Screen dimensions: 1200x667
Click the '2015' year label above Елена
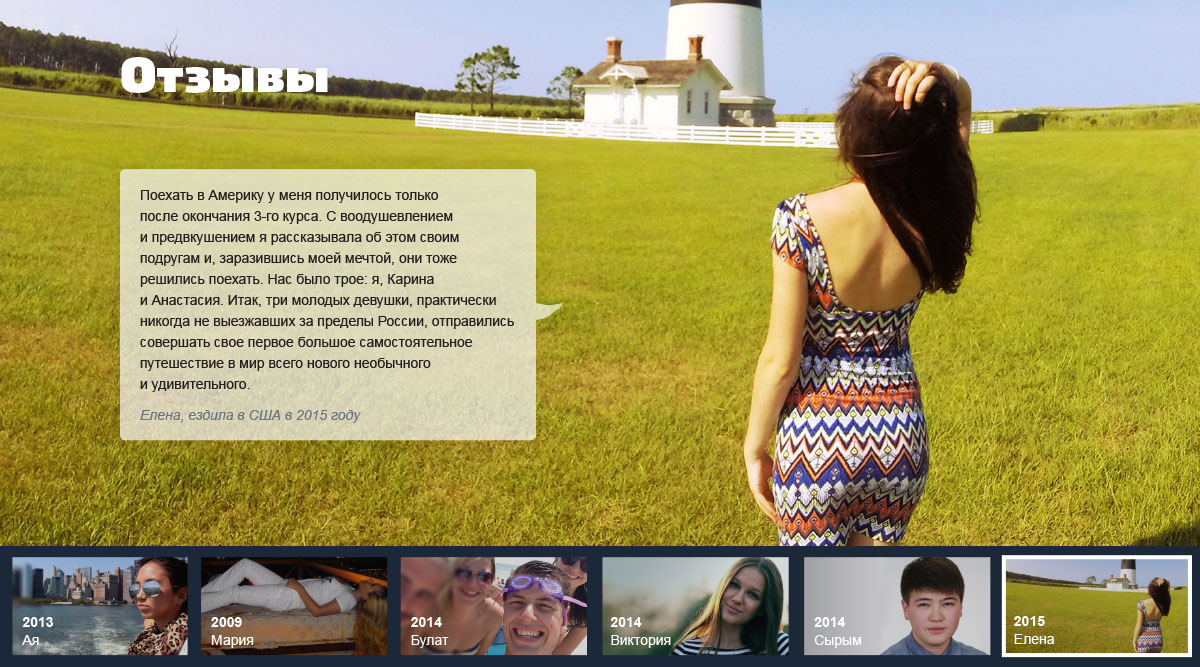tap(1029, 621)
